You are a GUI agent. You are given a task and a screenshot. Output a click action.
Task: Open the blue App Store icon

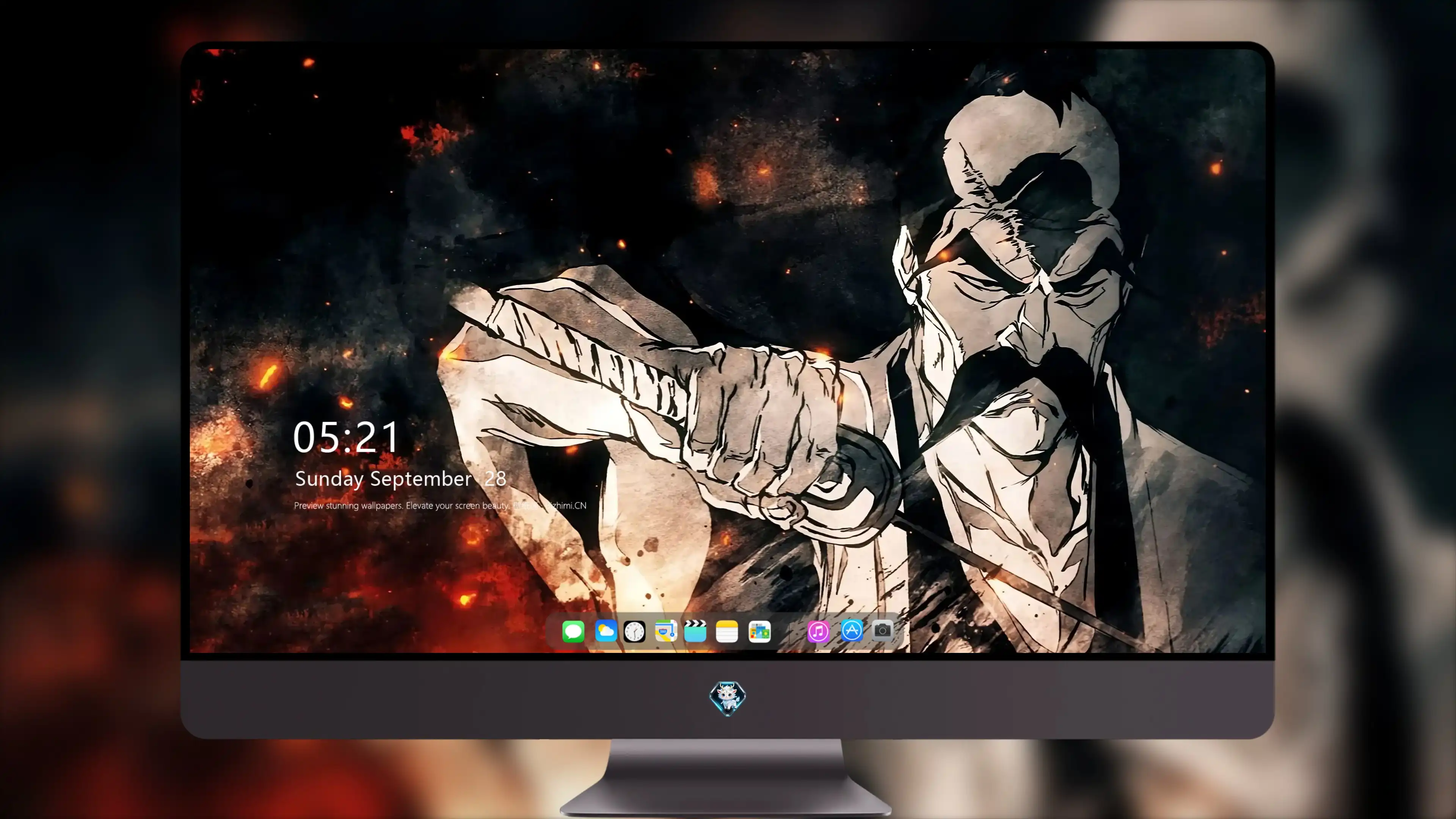(852, 631)
